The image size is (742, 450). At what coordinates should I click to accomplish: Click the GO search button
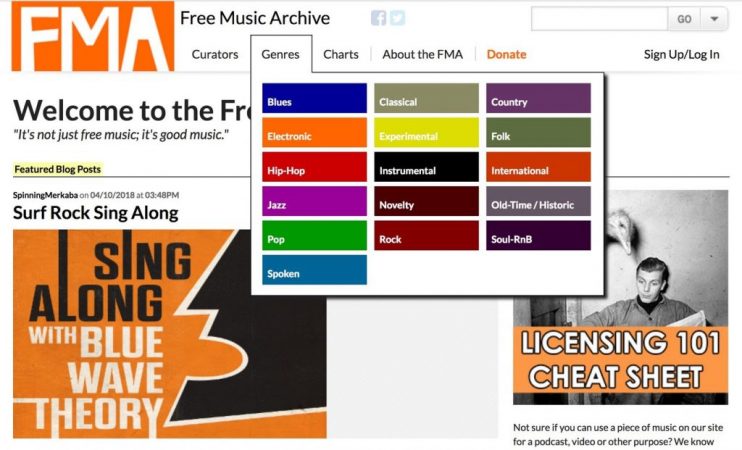click(x=684, y=19)
